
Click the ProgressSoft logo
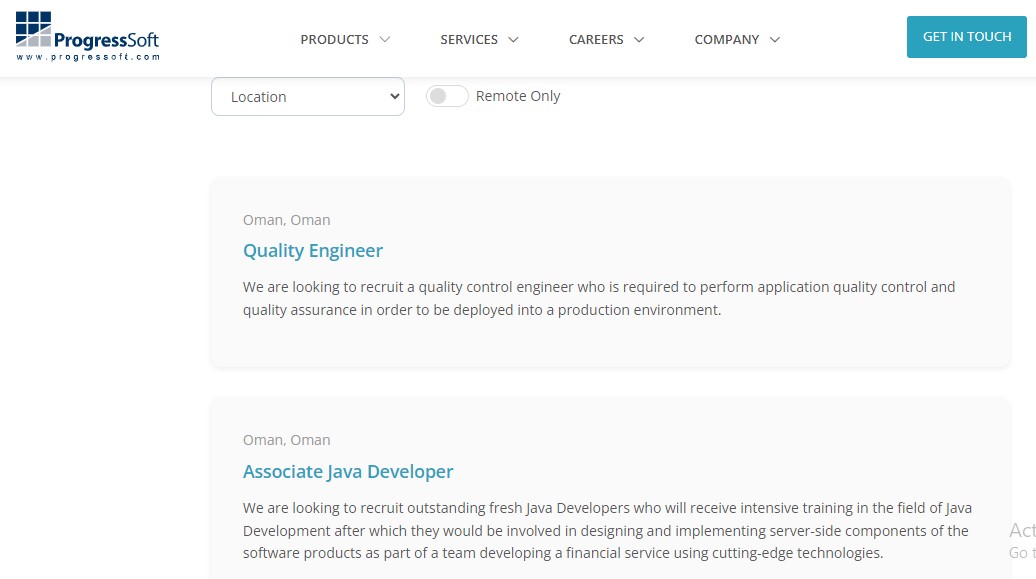pos(87,36)
